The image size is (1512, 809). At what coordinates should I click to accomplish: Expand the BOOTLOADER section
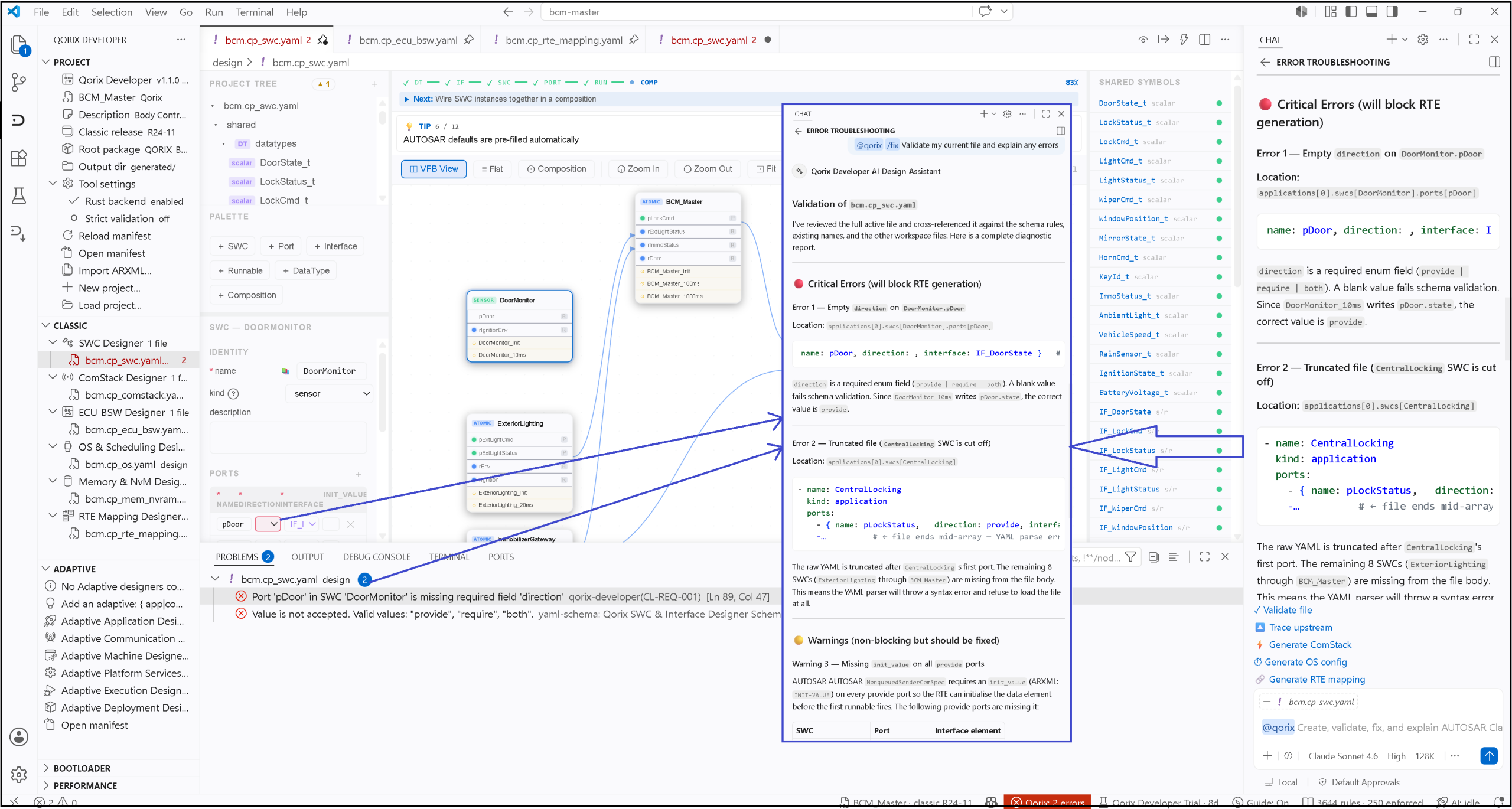pos(46,768)
